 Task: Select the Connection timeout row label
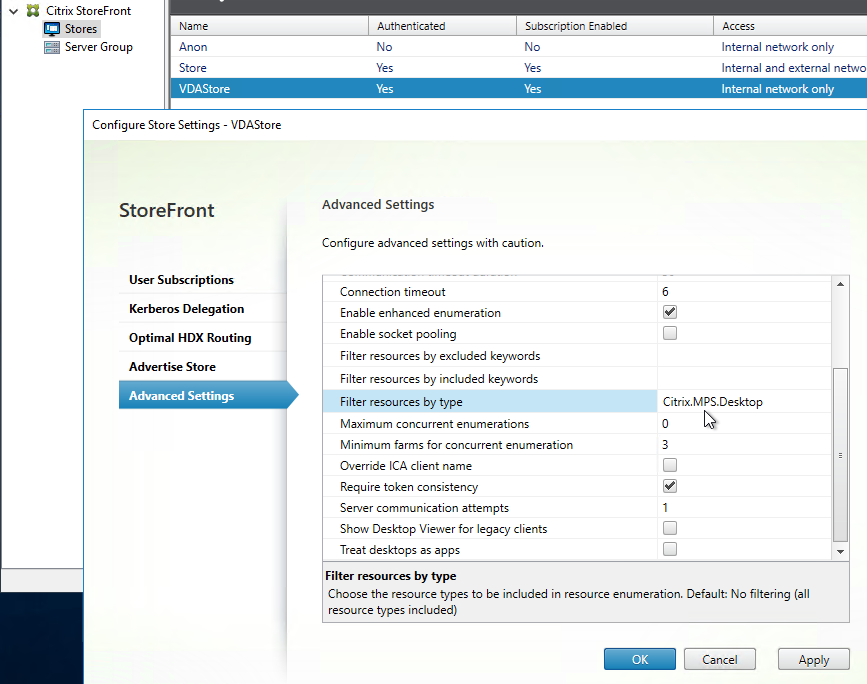coord(393,291)
